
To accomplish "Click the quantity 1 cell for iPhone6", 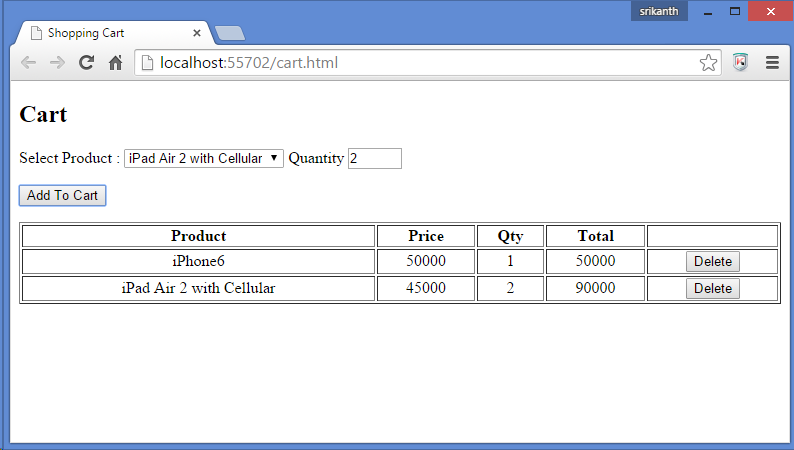I will coord(510,261).
